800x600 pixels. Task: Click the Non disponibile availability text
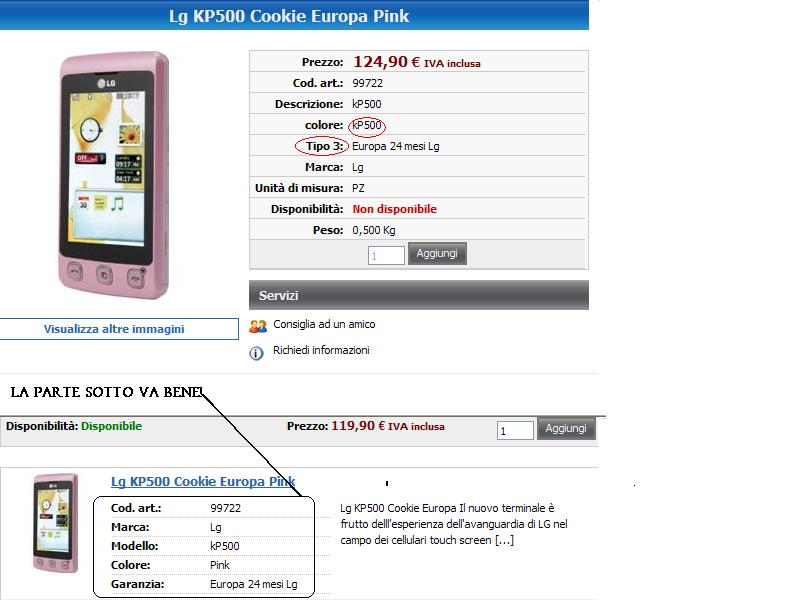pyautogui.click(x=394, y=209)
